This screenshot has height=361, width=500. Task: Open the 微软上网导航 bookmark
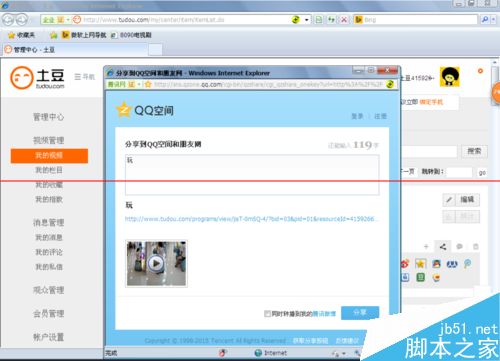coord(84,35)
